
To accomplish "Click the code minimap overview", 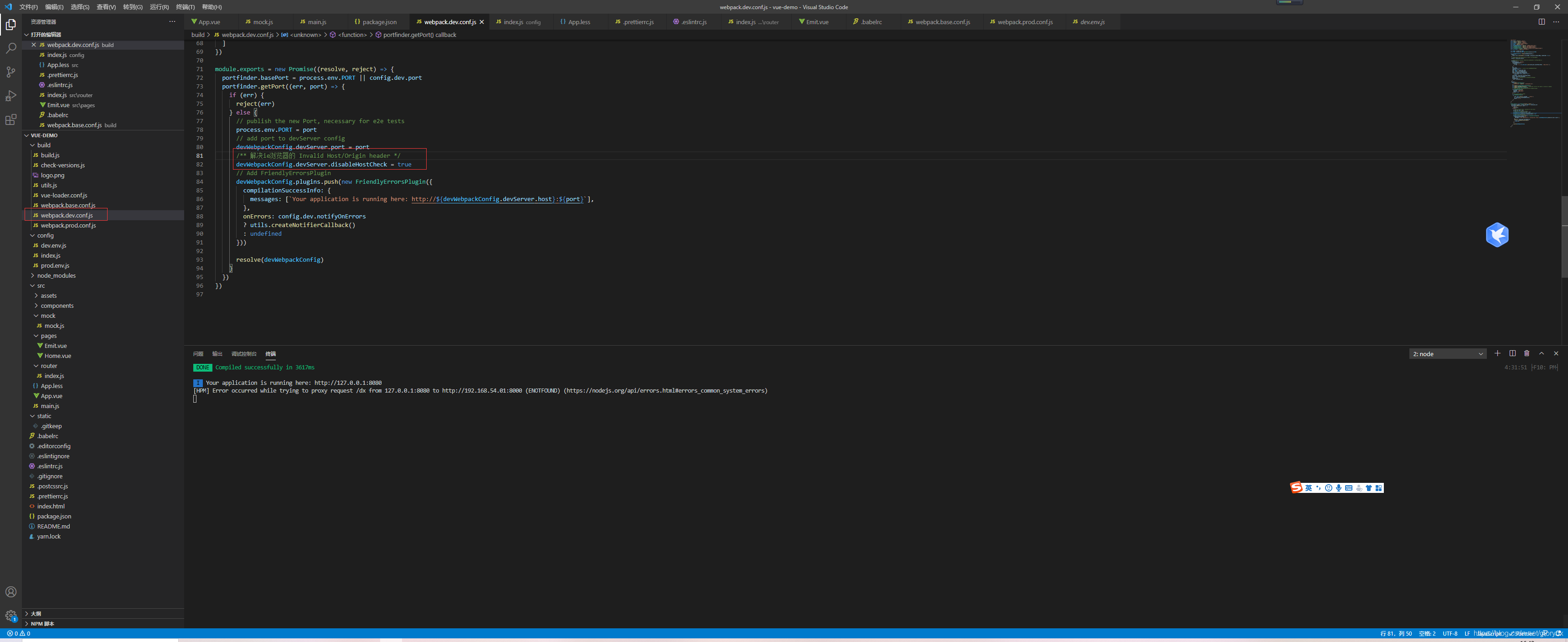I will point(1535,83).
